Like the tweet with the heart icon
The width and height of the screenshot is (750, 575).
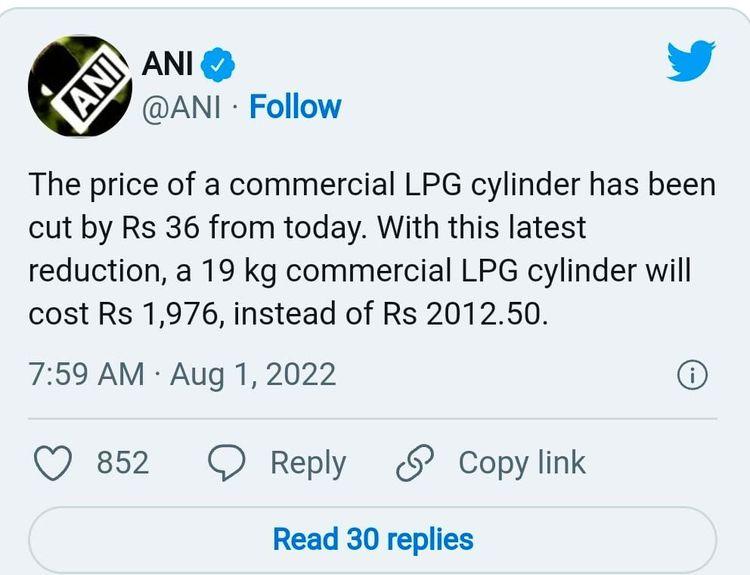(54, 463)
